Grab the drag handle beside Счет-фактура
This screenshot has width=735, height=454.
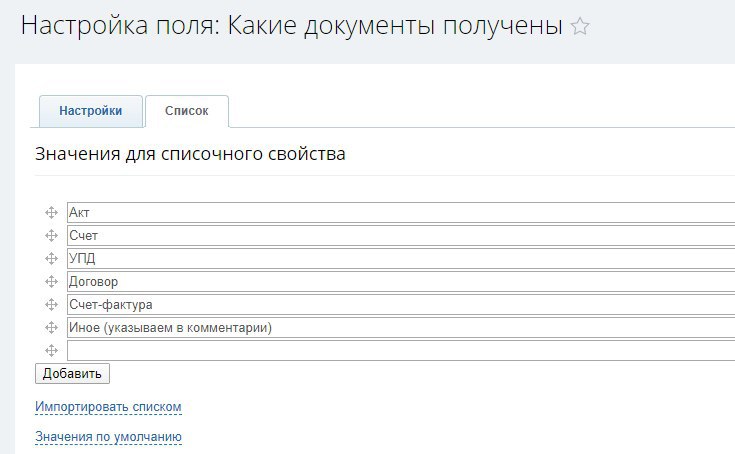[x=51, y=305]
